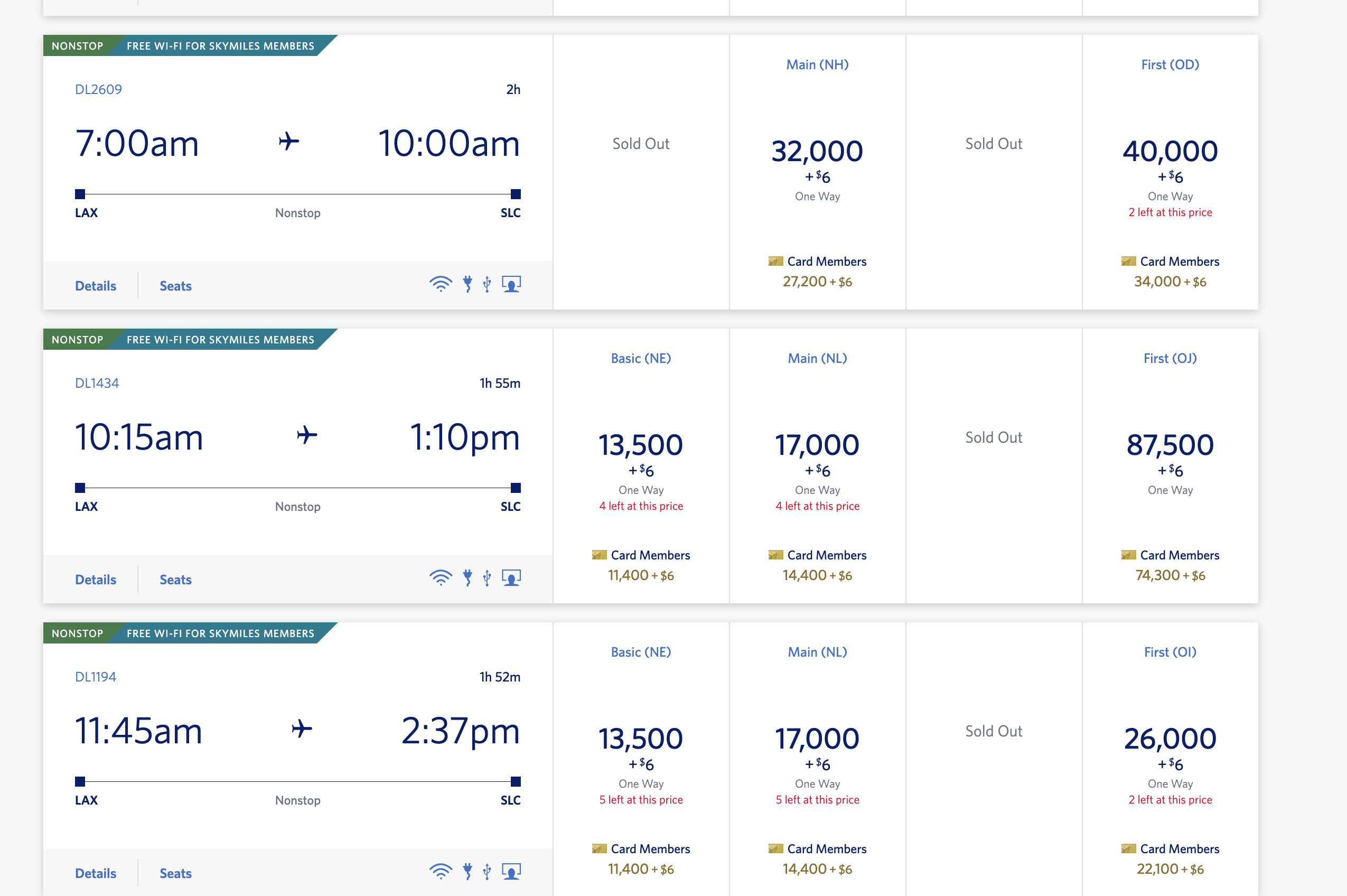Choose Basic (NE) 13,500 fare on DL1434
This screenshot has width=1347, height=896.
[640, 445]
